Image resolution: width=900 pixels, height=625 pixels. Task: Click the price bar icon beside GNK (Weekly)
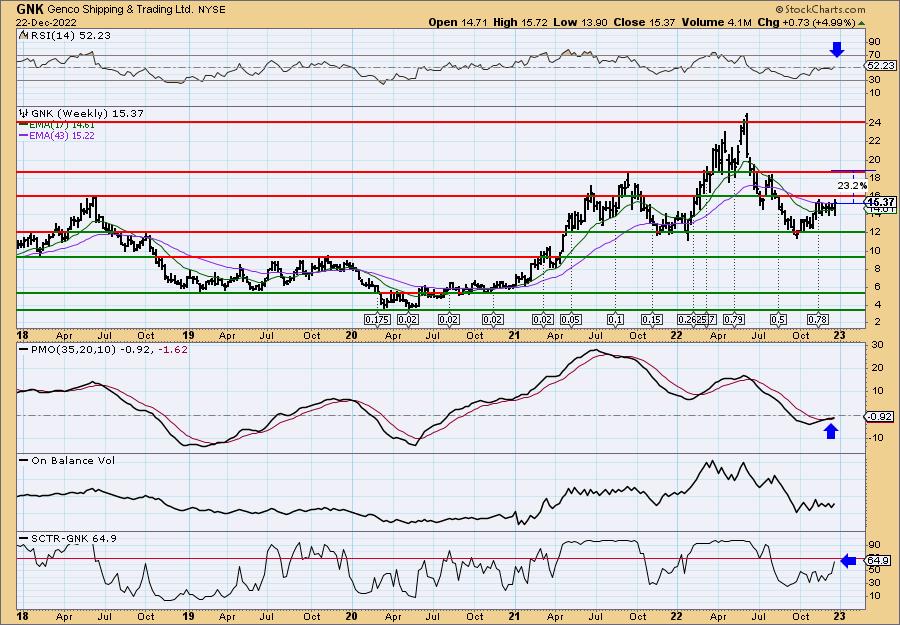[x=23, y=113]
